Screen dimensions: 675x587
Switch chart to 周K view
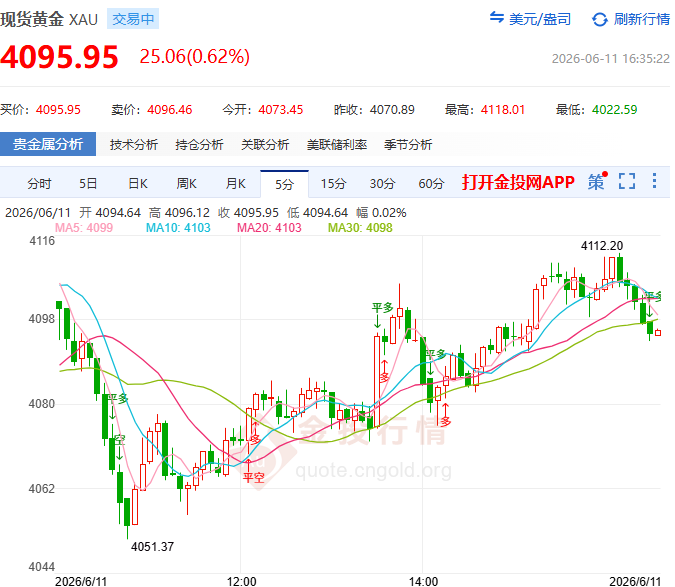point(186,184)
